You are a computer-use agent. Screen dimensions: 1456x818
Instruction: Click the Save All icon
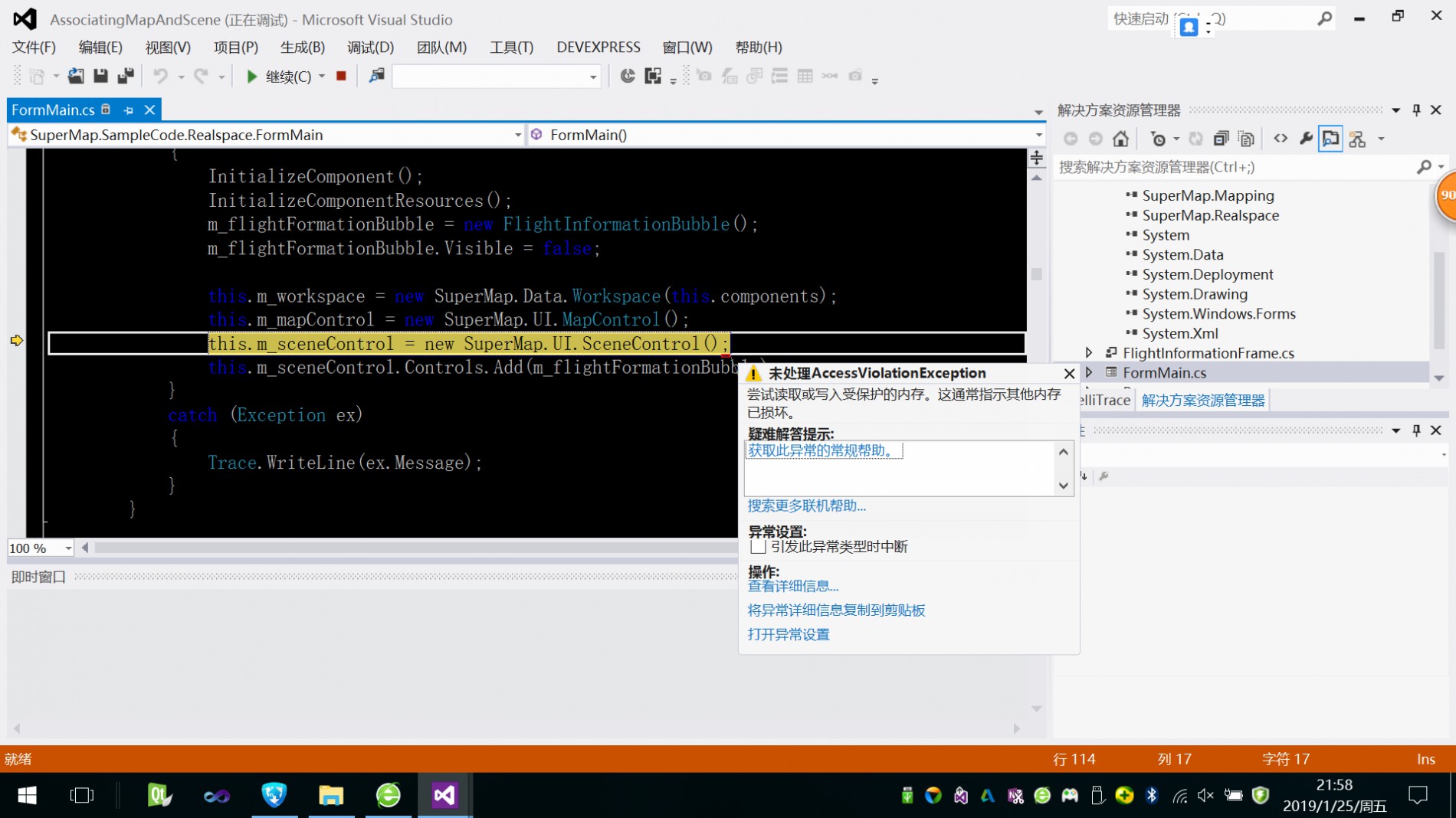(126, 76)
